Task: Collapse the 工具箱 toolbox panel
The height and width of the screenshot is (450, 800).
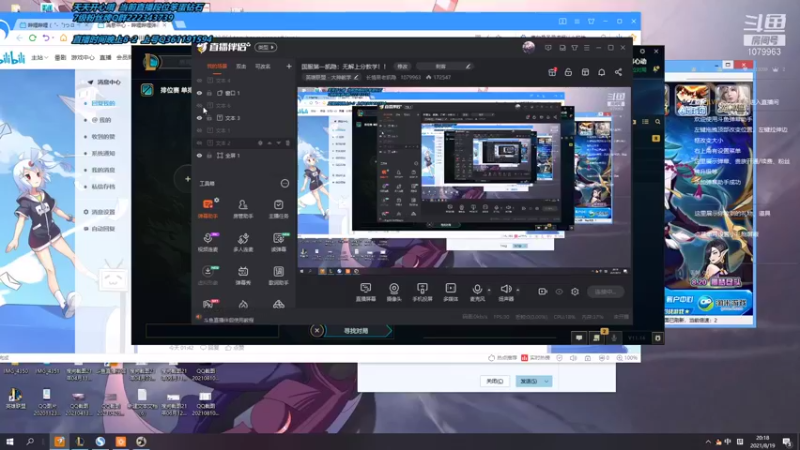Action: tap(285, 184)
